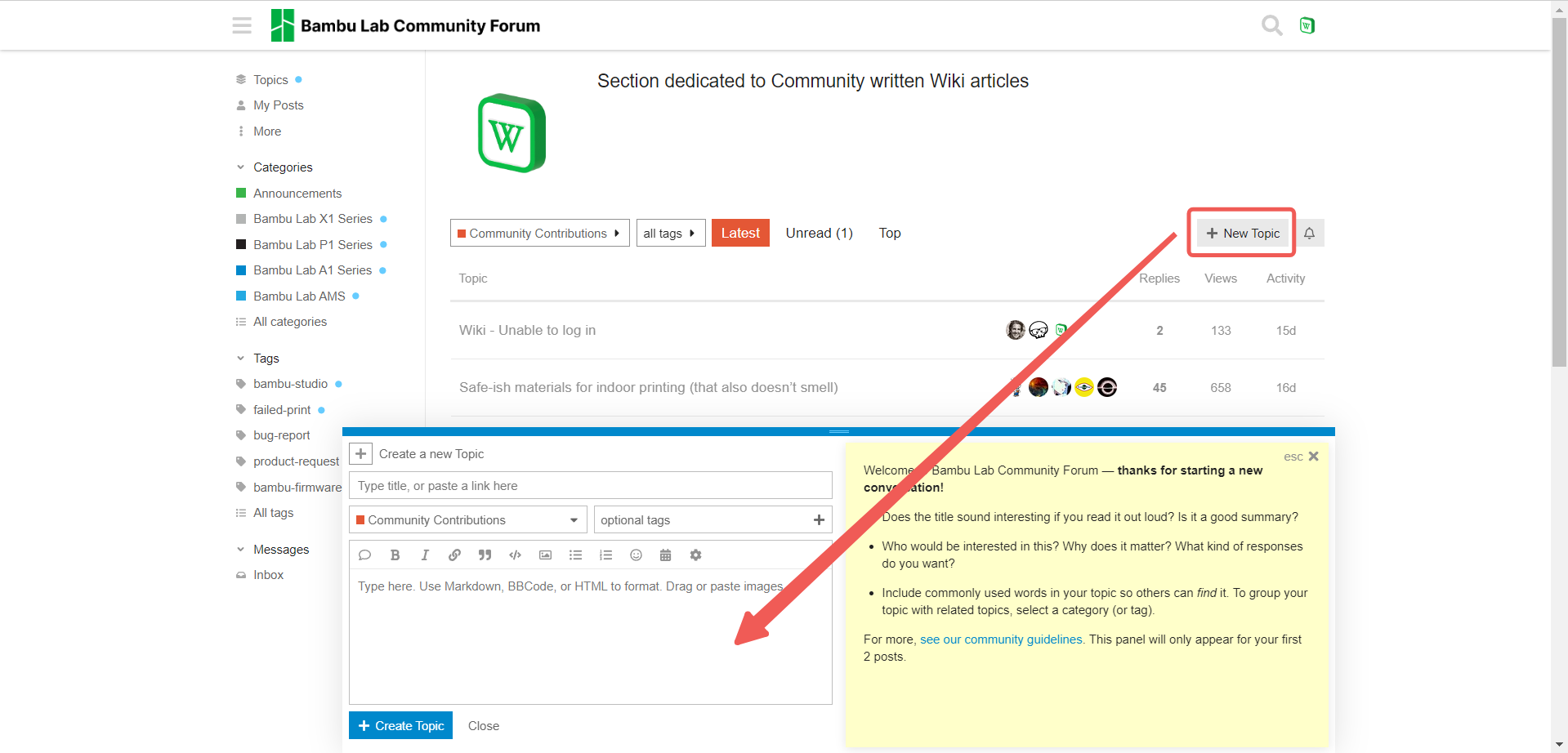
Task: Open the editor options gear menu
Action: click(x=695, y=555)
